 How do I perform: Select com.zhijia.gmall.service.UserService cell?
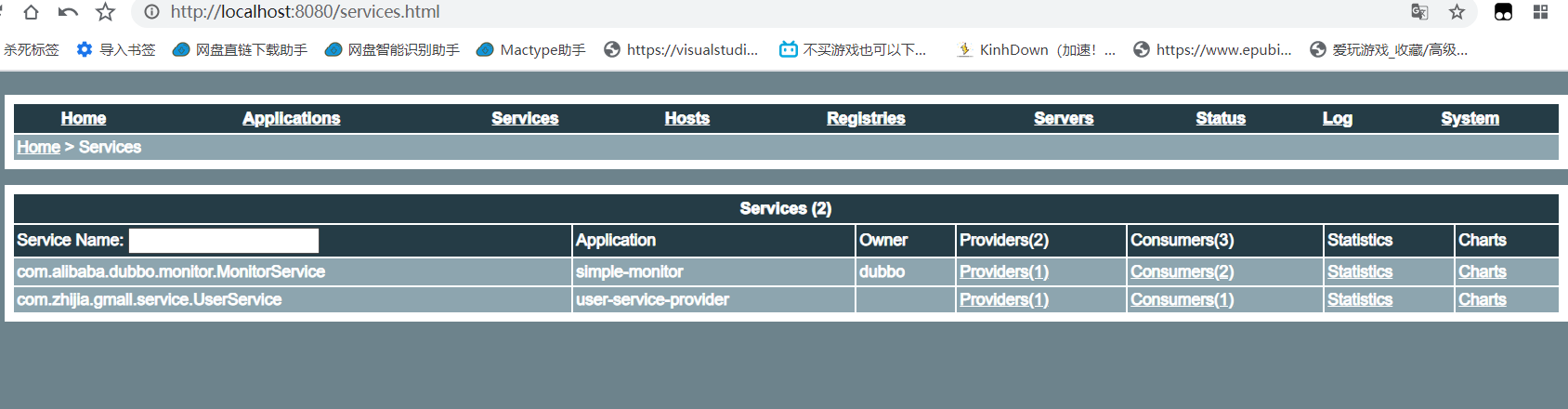293,299
